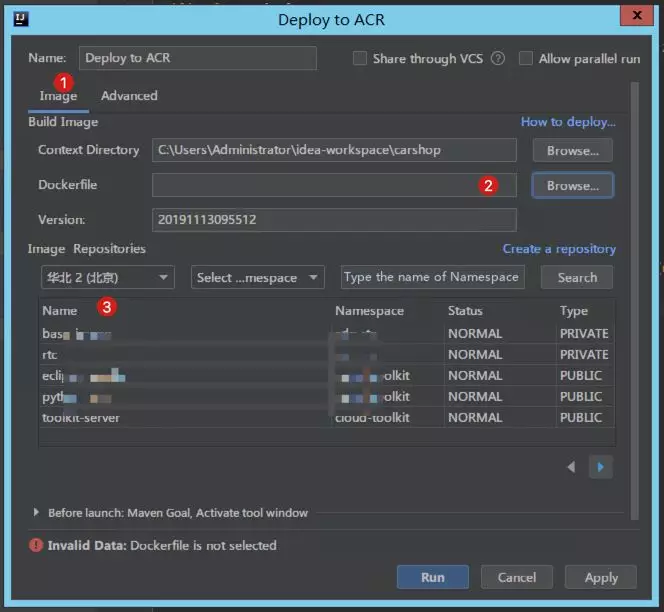The image size is (664, 612).
Task: Click the Cancel button
Action: pos(517,577)
